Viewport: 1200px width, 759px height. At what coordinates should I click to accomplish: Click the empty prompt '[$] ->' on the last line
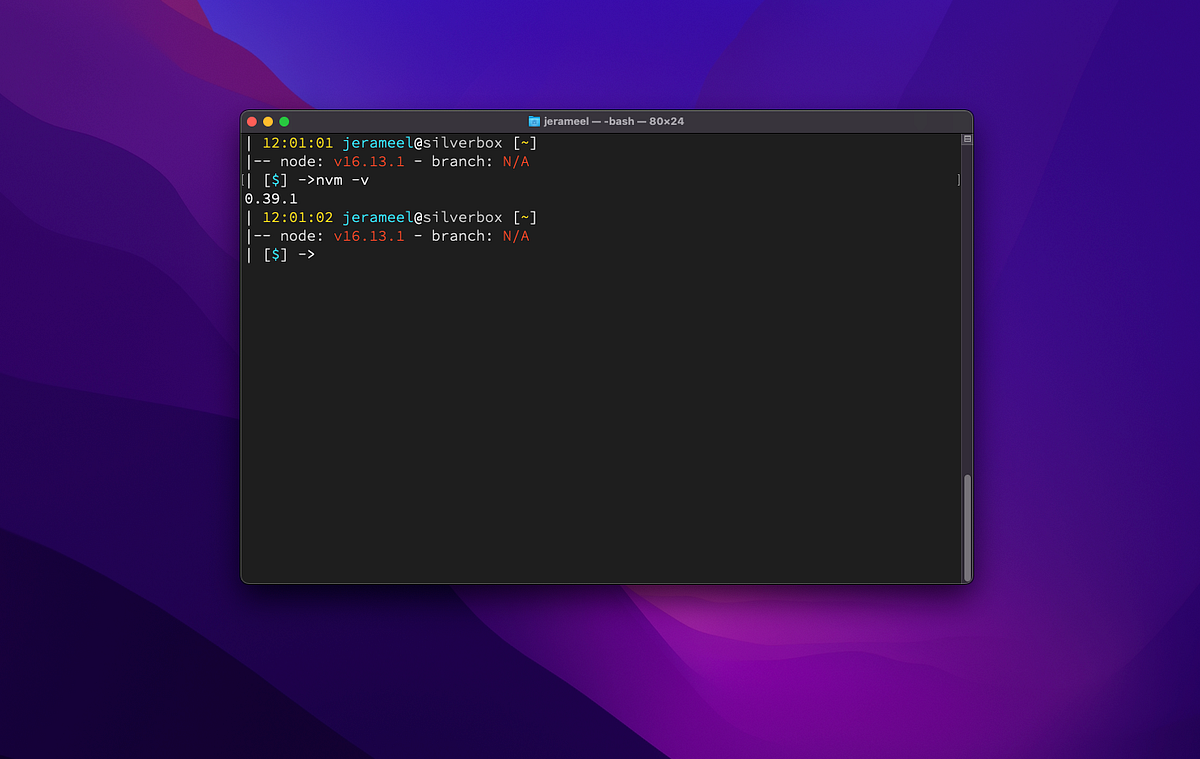tap(289, 255)
